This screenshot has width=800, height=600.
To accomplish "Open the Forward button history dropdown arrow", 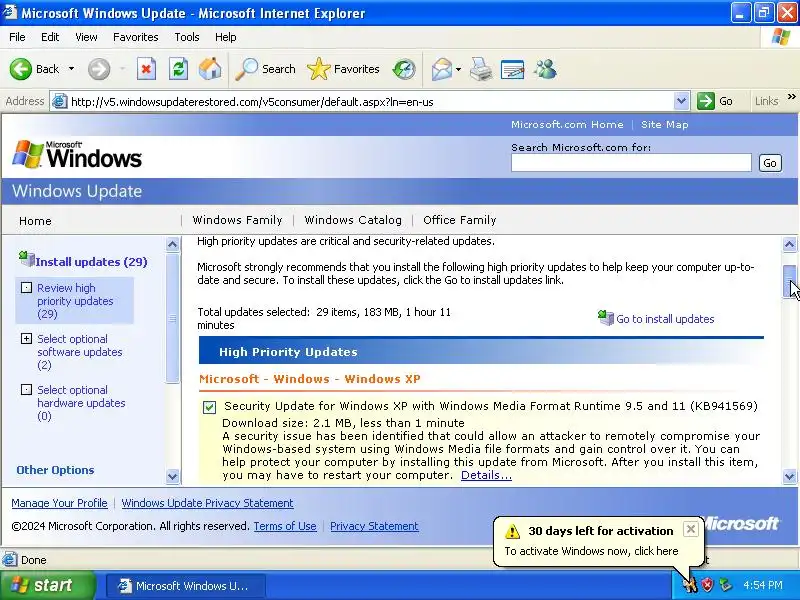I will 122,69.
